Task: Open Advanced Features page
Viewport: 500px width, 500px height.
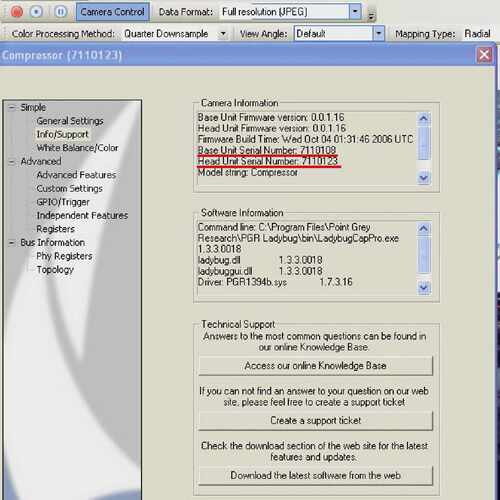Action: tap(76, 175)
